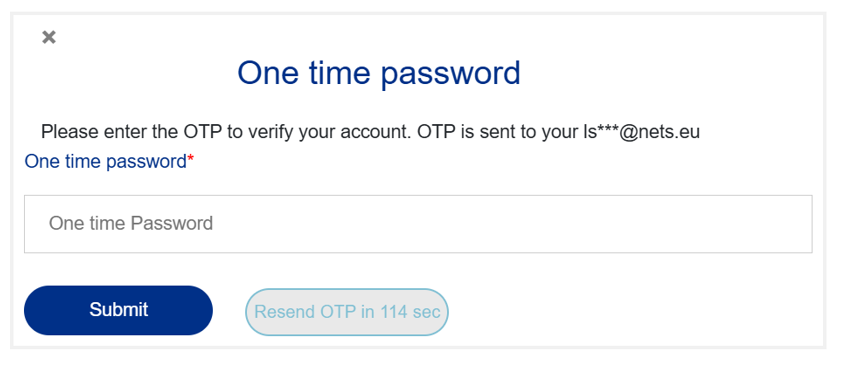
Task: Dismiss the OTP popup via the X
Action: tap(49, 37)
